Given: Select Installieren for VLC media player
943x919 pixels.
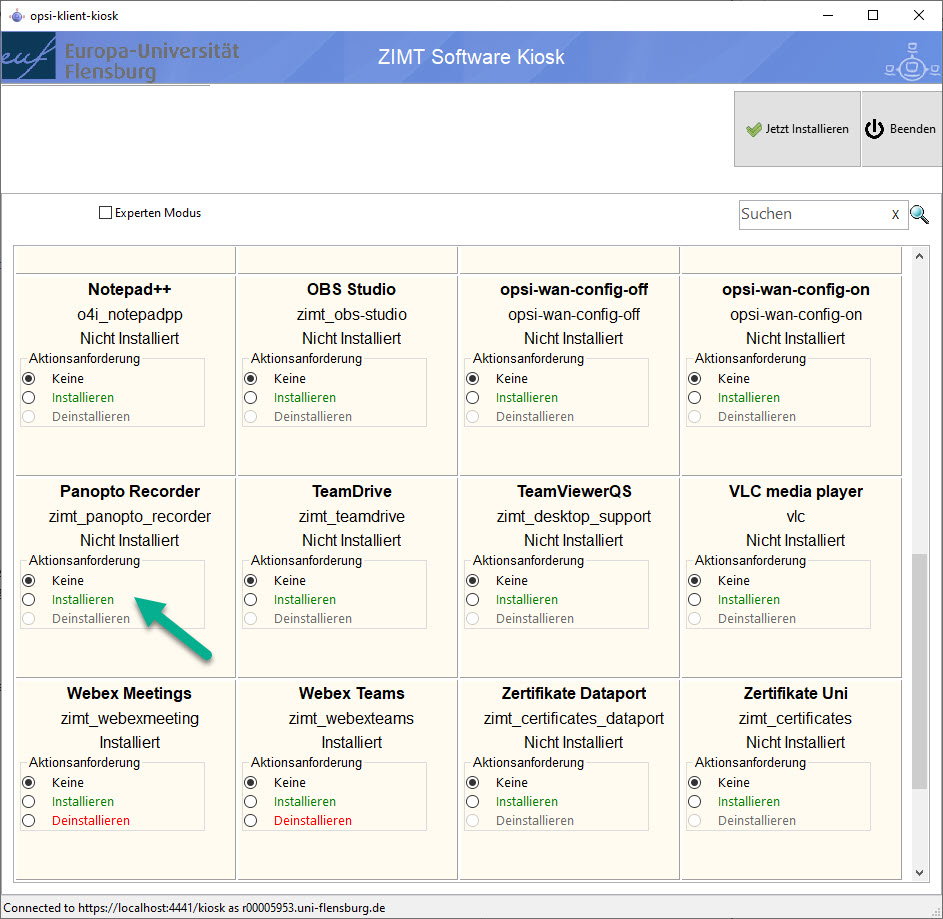Looking at the screenshot, I should coord(695,600).
